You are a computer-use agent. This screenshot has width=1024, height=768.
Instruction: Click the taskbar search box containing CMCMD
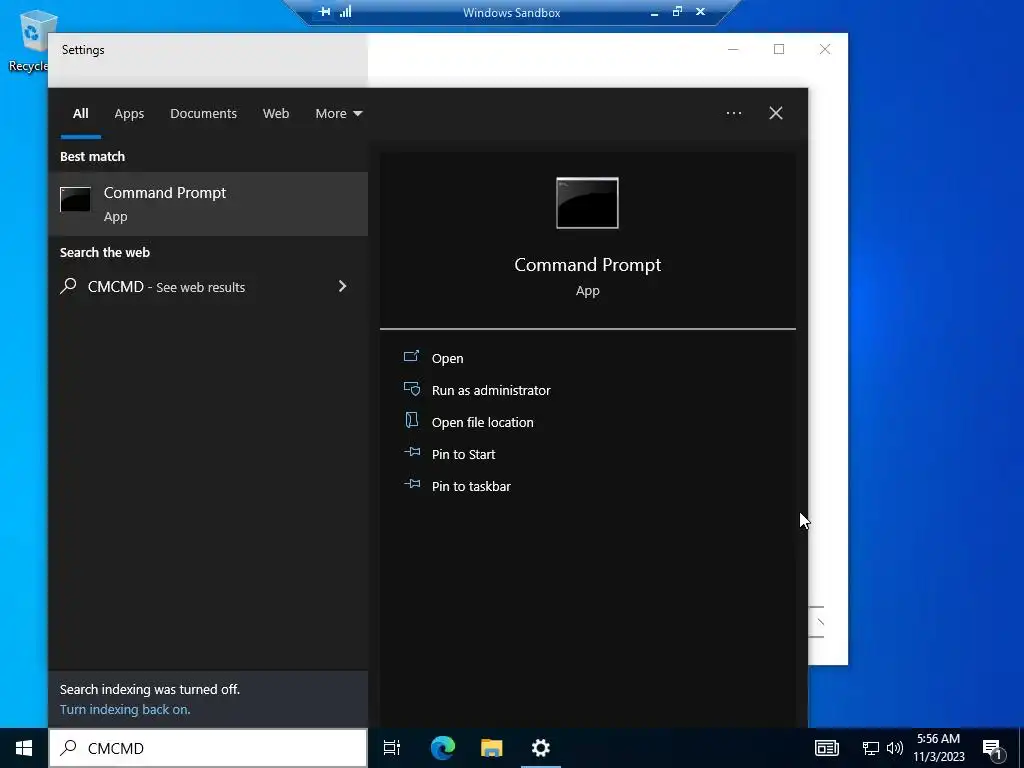[x=208, y=748]
